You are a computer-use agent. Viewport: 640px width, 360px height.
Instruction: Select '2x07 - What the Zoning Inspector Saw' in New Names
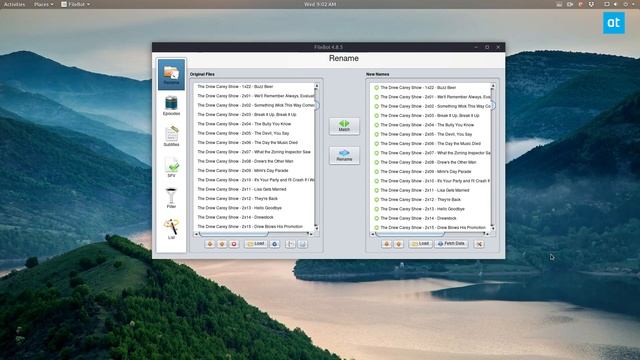coord(431,153)
